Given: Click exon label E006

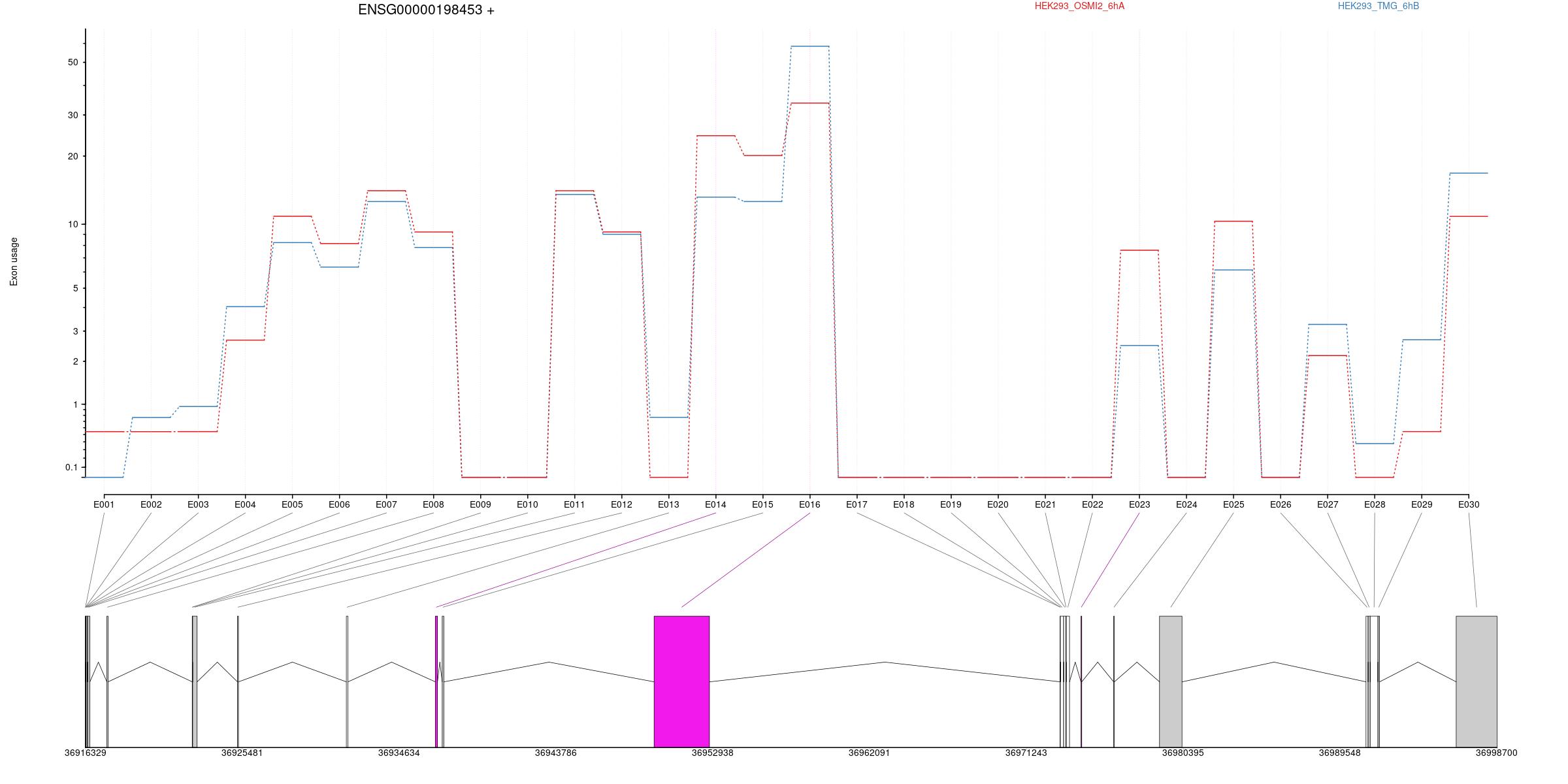Looking at the screenshot, I should tap(339, 504).
